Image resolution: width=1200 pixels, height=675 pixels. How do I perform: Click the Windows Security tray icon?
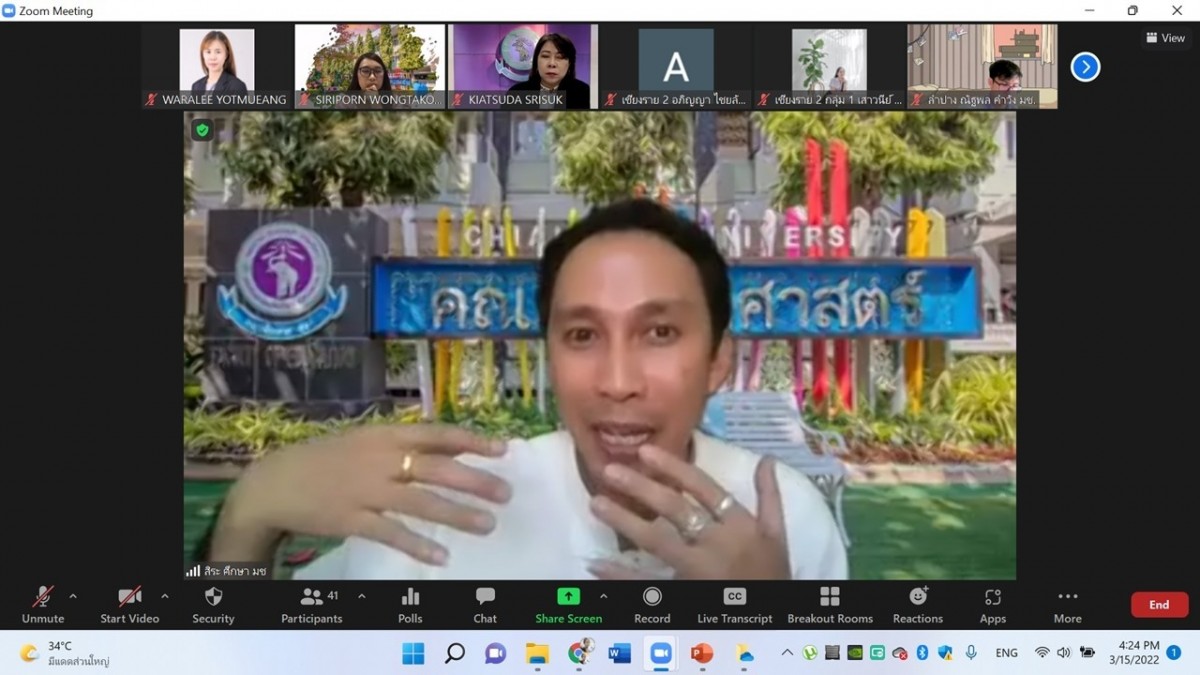coord(945,653)
